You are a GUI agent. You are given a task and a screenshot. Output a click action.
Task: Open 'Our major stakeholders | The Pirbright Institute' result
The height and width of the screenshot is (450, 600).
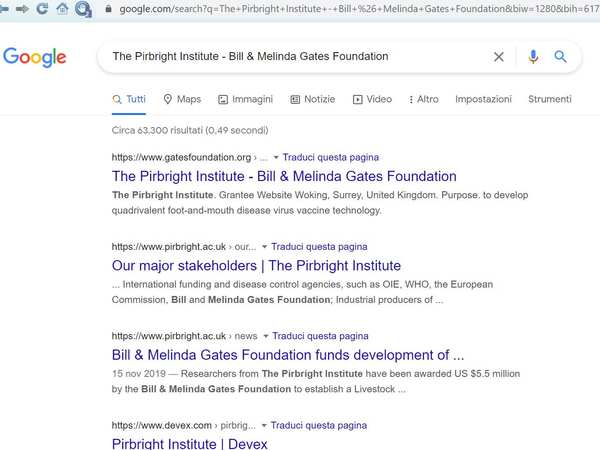(x=256, y=266)
